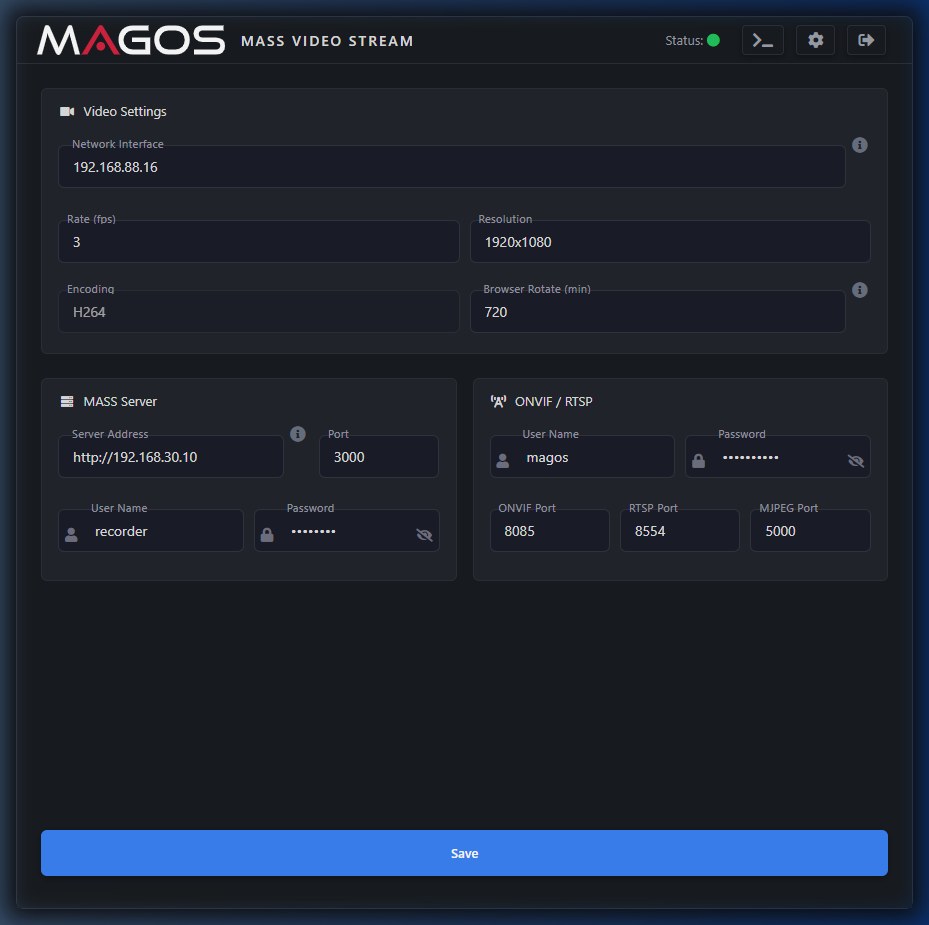Viewport: 929px width, 925px height.
Task: Click the ONVIF Port 8085 field
Action: pyautogui.click(x=549, y=531)
